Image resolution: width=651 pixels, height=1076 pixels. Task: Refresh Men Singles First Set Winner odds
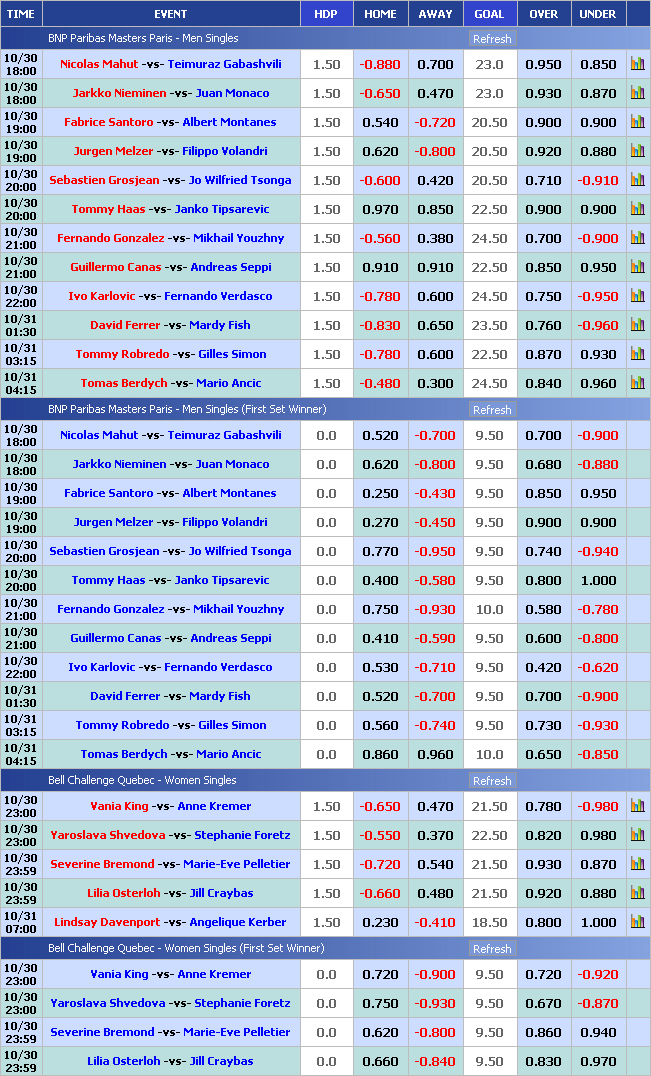coord(491,410)
